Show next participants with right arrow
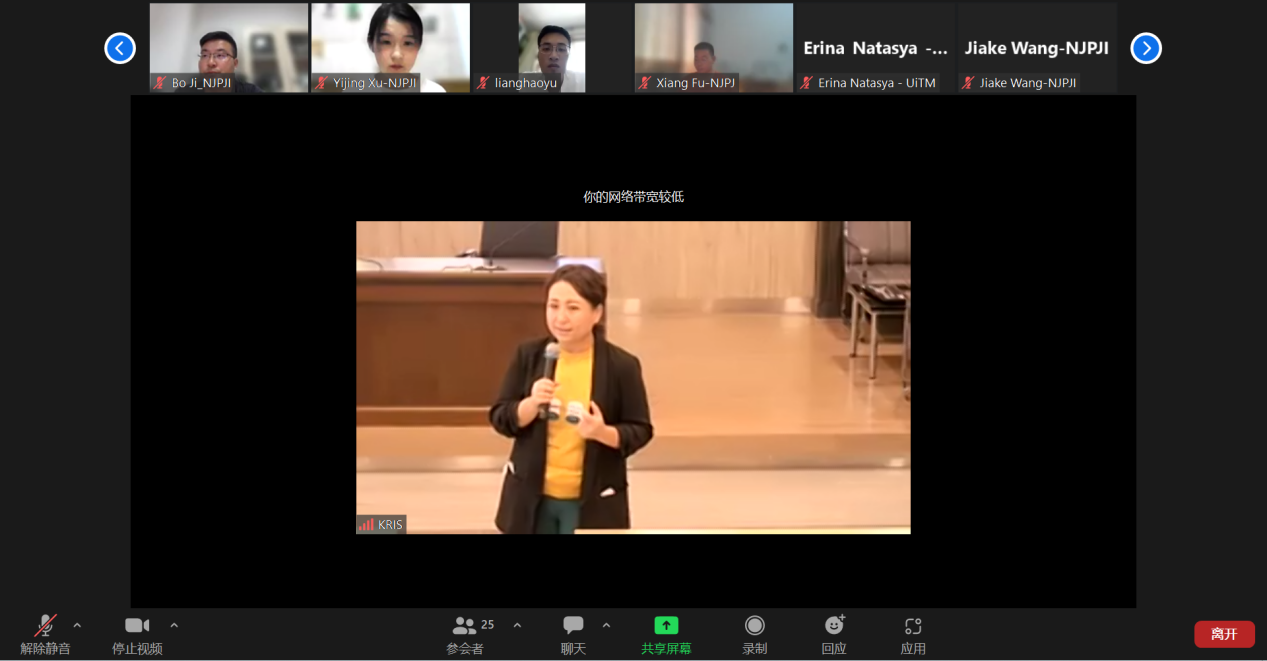This screenshot has width=1267, height=661. [x=1145, y=48]
